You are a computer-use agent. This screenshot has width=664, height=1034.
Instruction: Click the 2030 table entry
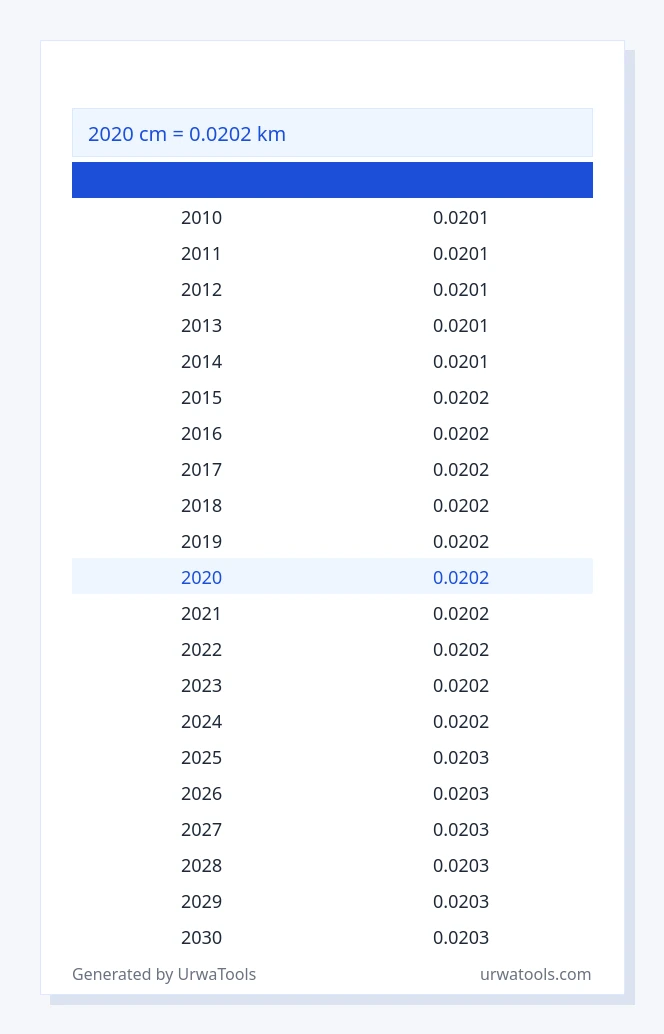pos(202,937)
